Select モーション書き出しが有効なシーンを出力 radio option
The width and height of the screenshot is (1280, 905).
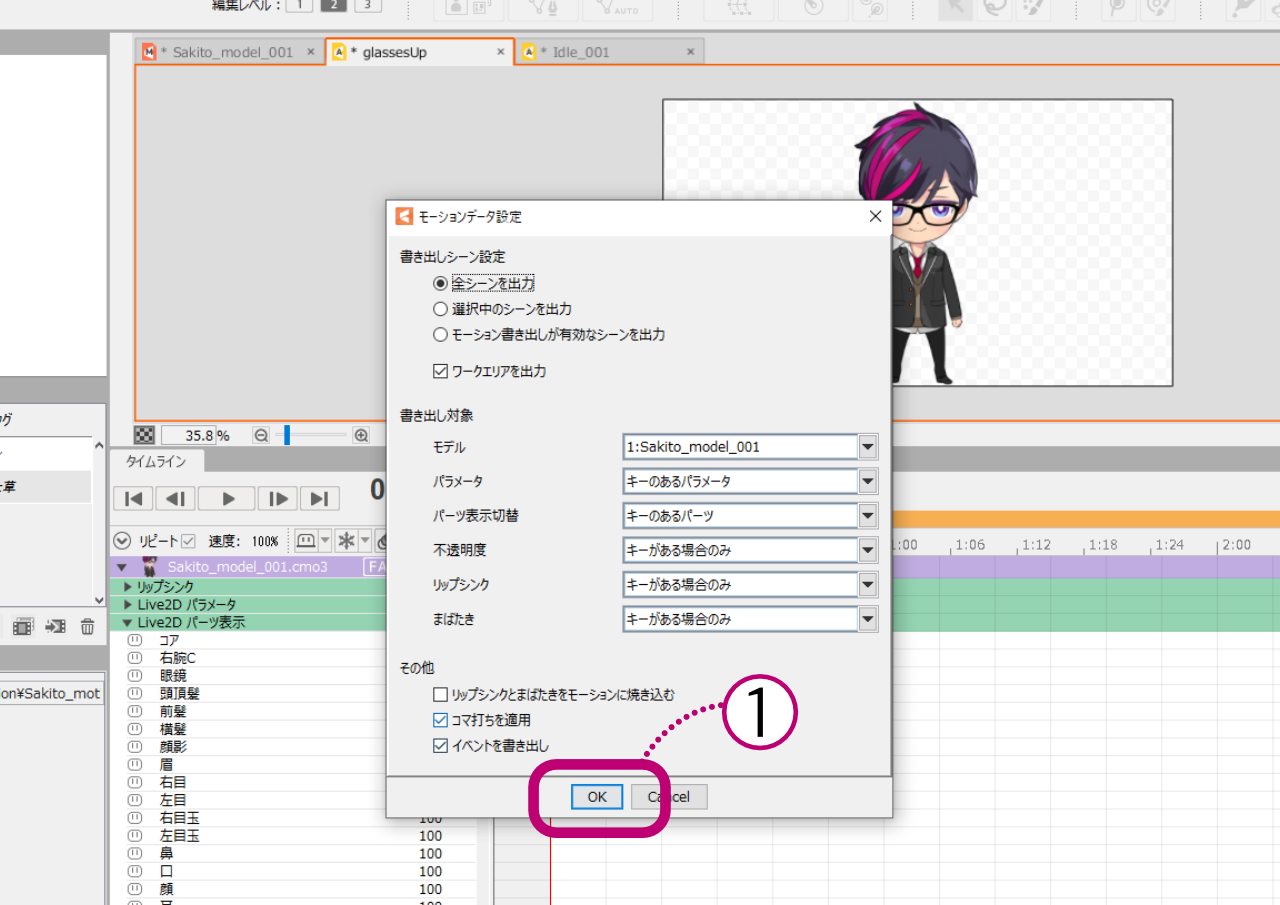pyautogui.click(x=440, y=335)
